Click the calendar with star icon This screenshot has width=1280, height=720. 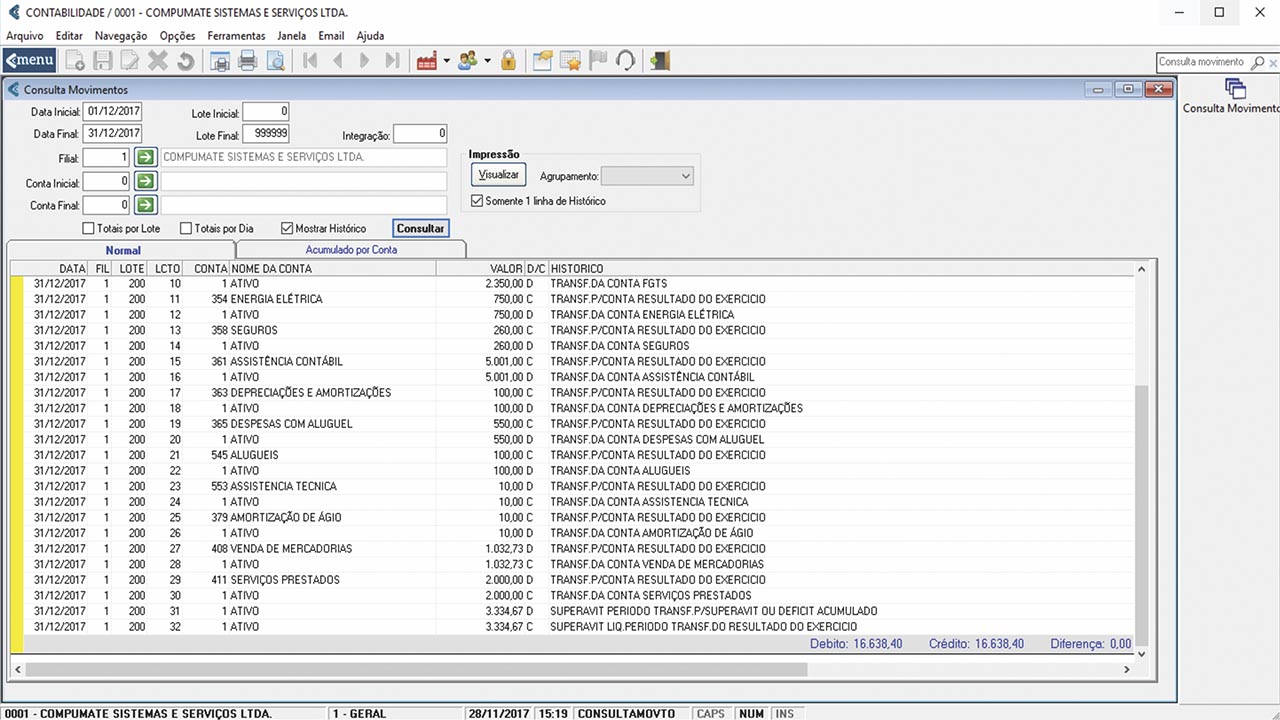click(x=570, y=61)
